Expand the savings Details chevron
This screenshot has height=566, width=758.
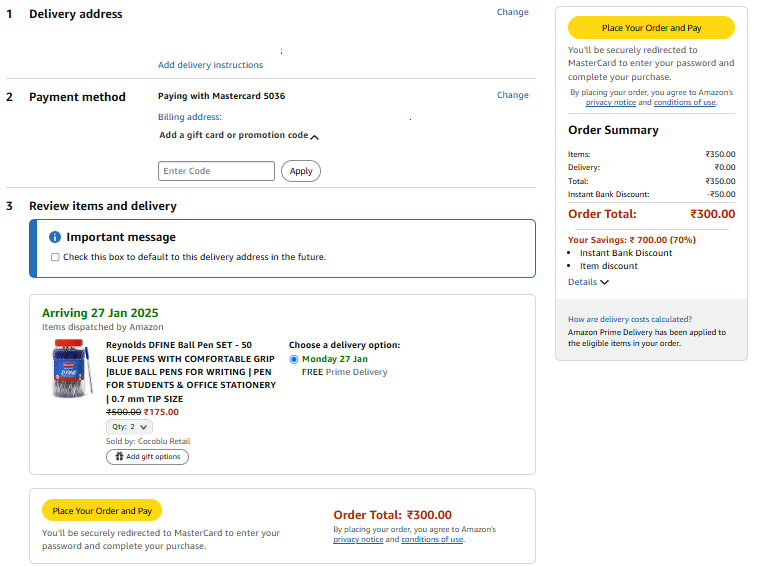pos(604,282)
